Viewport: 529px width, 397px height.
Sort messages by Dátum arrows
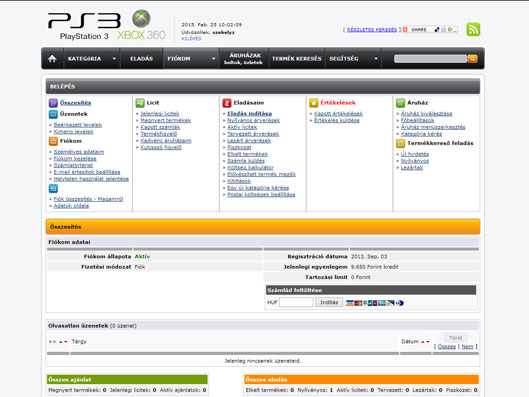click(x=425, y=342)
